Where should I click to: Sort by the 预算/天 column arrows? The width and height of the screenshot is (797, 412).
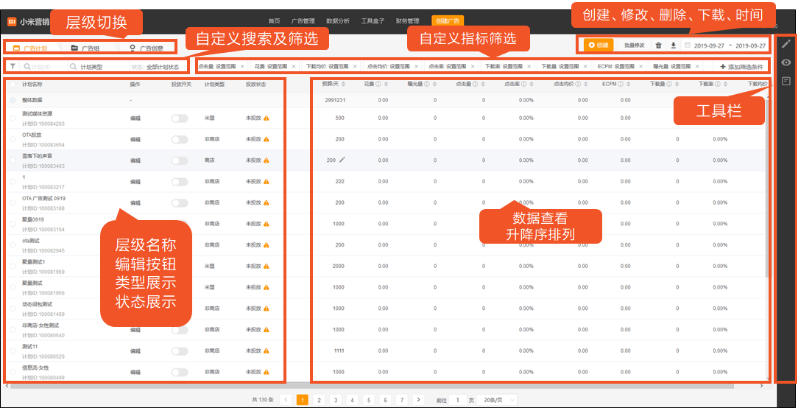(x=343, y=85)
